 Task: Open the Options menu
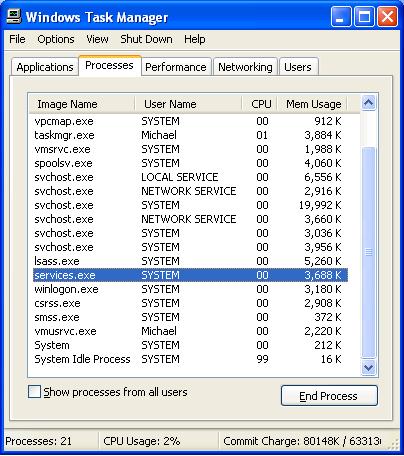(56, 39)
